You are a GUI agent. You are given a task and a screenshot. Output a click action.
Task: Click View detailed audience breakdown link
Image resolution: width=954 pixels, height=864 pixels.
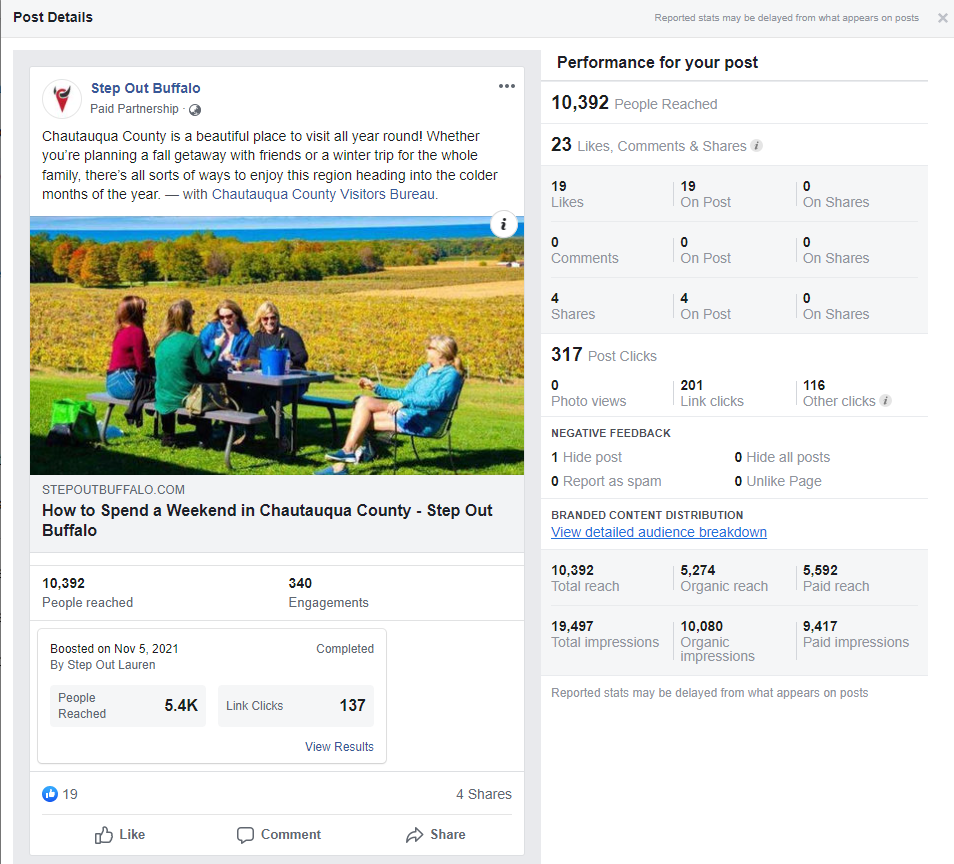pos(658,532)
